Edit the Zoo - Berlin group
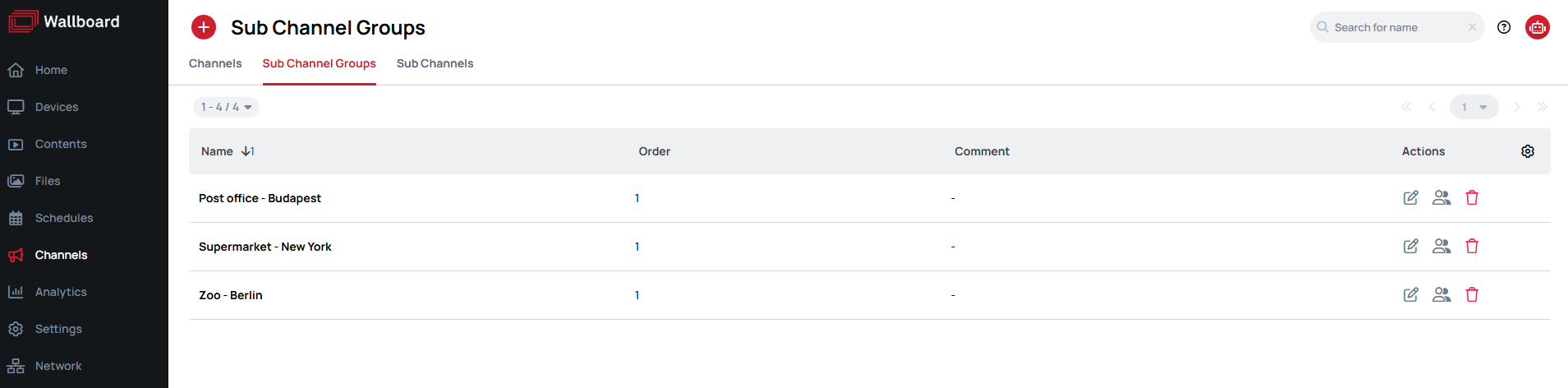This screenshot has height=388, width=1568. pyautogui.click(x=1410, y=295)
